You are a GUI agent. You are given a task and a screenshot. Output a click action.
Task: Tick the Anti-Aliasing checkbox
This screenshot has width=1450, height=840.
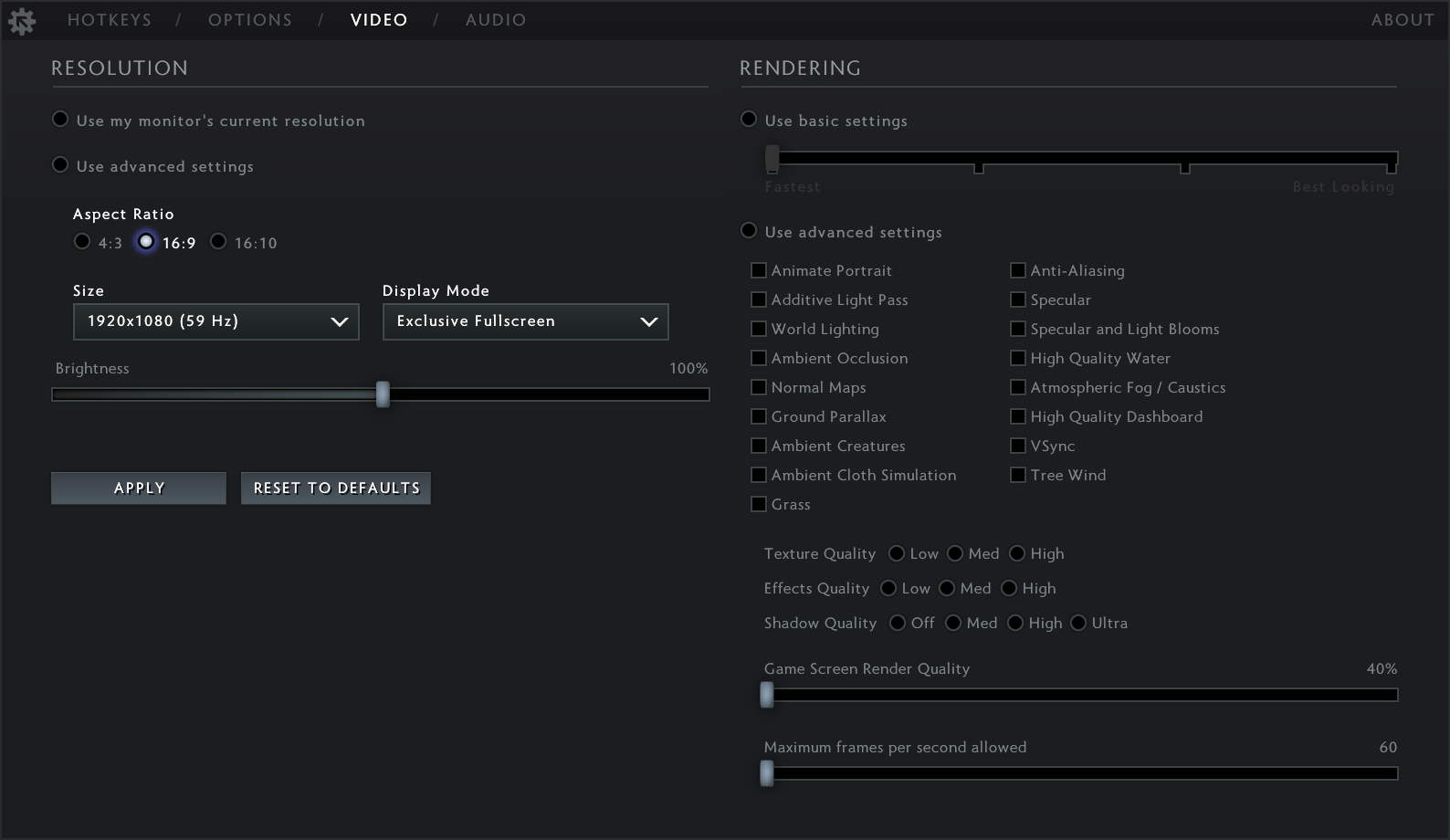pyautogui.click(x=1018, y=270)
